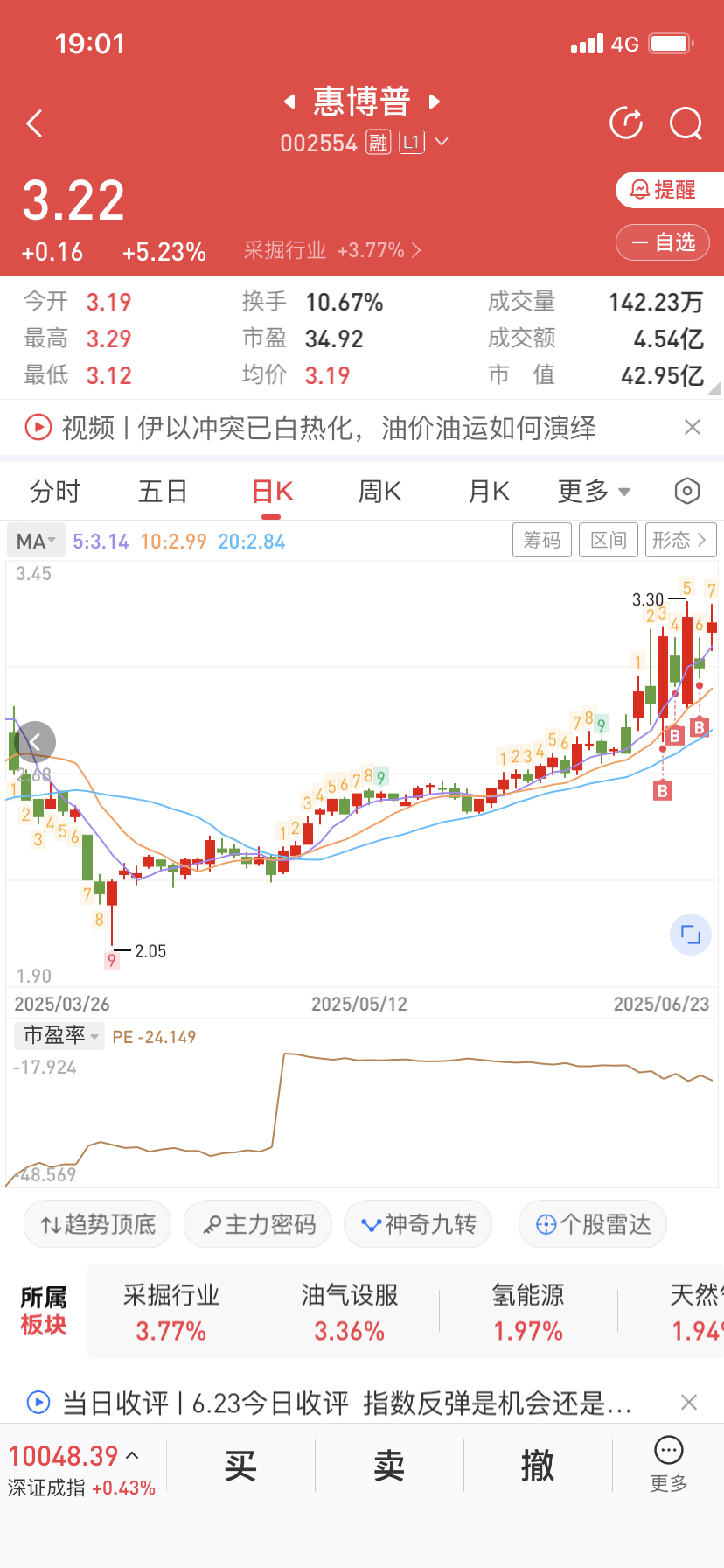Close the 当日收评 news banner
The height and width of the screenshot is (1568, 724).
(689, 1403)
